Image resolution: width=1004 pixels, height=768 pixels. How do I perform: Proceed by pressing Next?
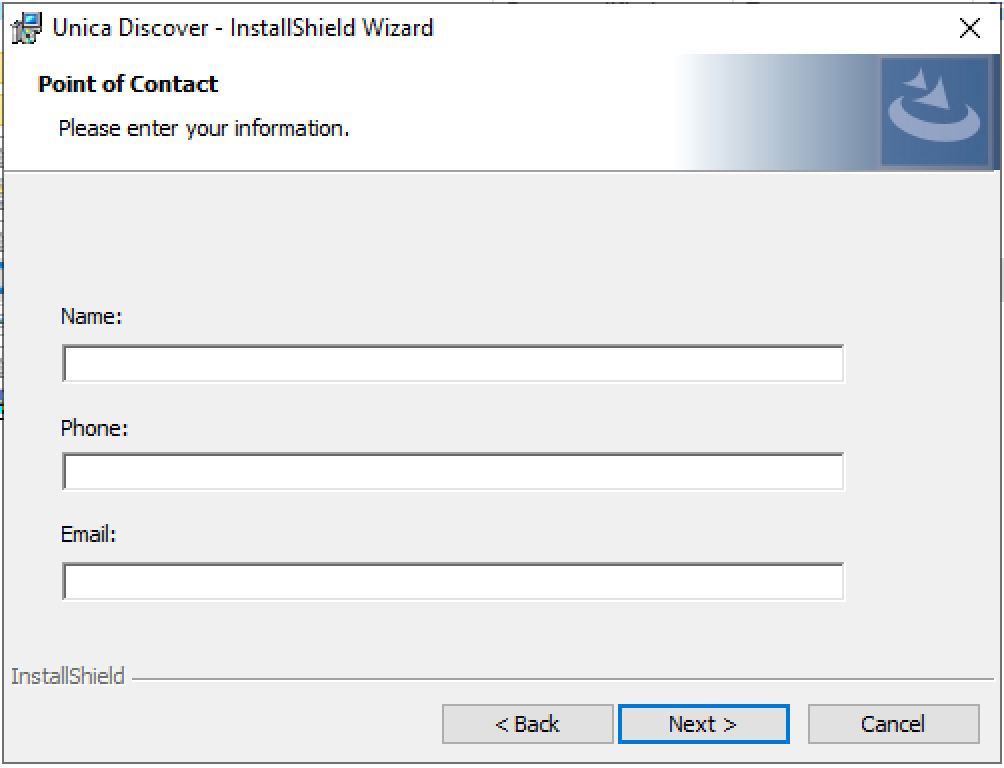703,724
